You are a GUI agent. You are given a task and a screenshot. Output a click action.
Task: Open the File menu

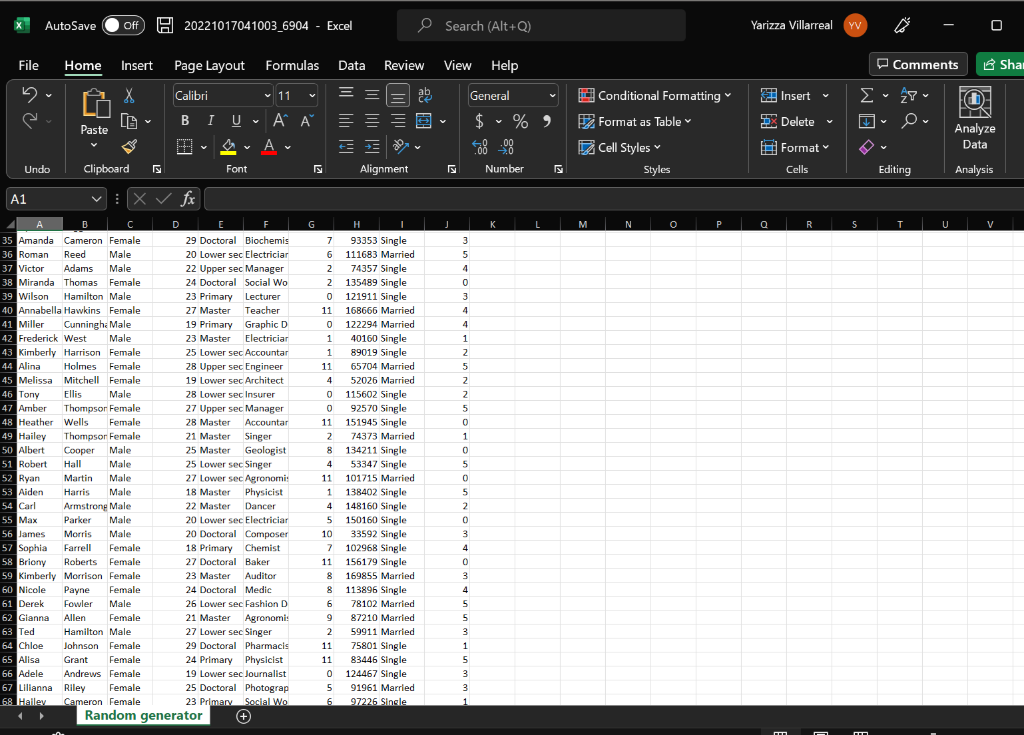click(28, 65)
